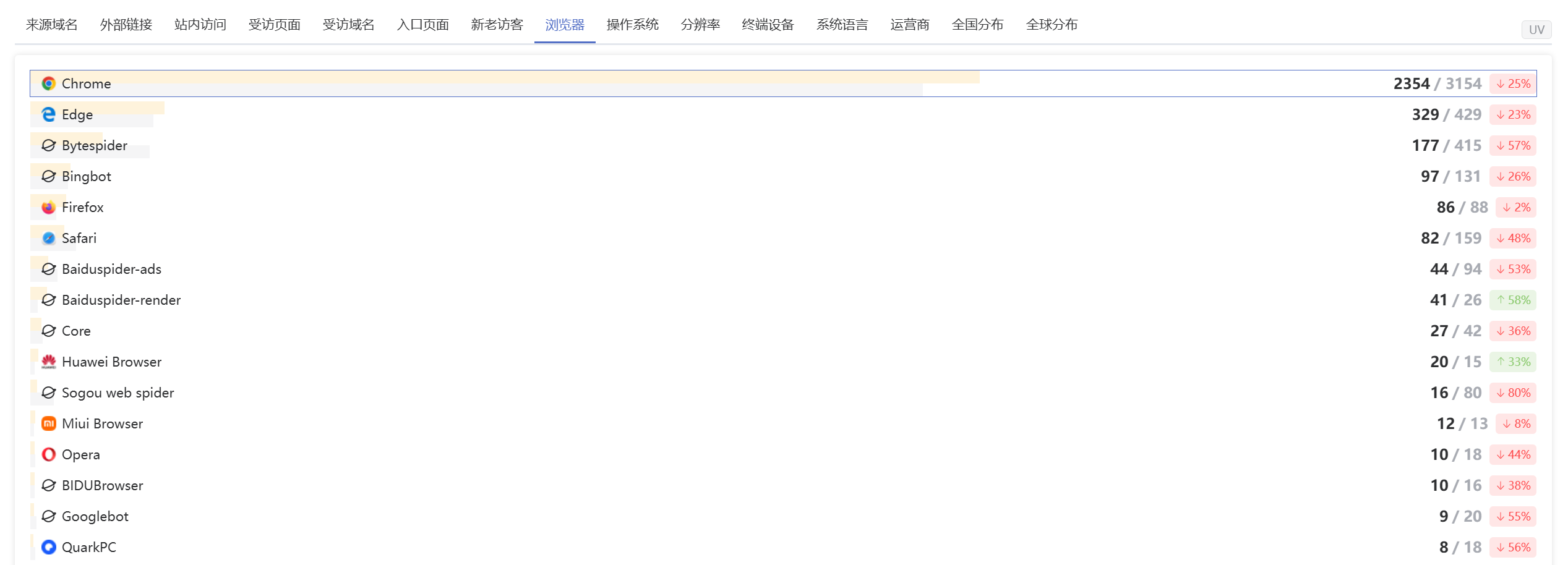Click the Bytespider 57% decrease badge
This screenshot has height=565, width=1568.
coord(1513,145)
